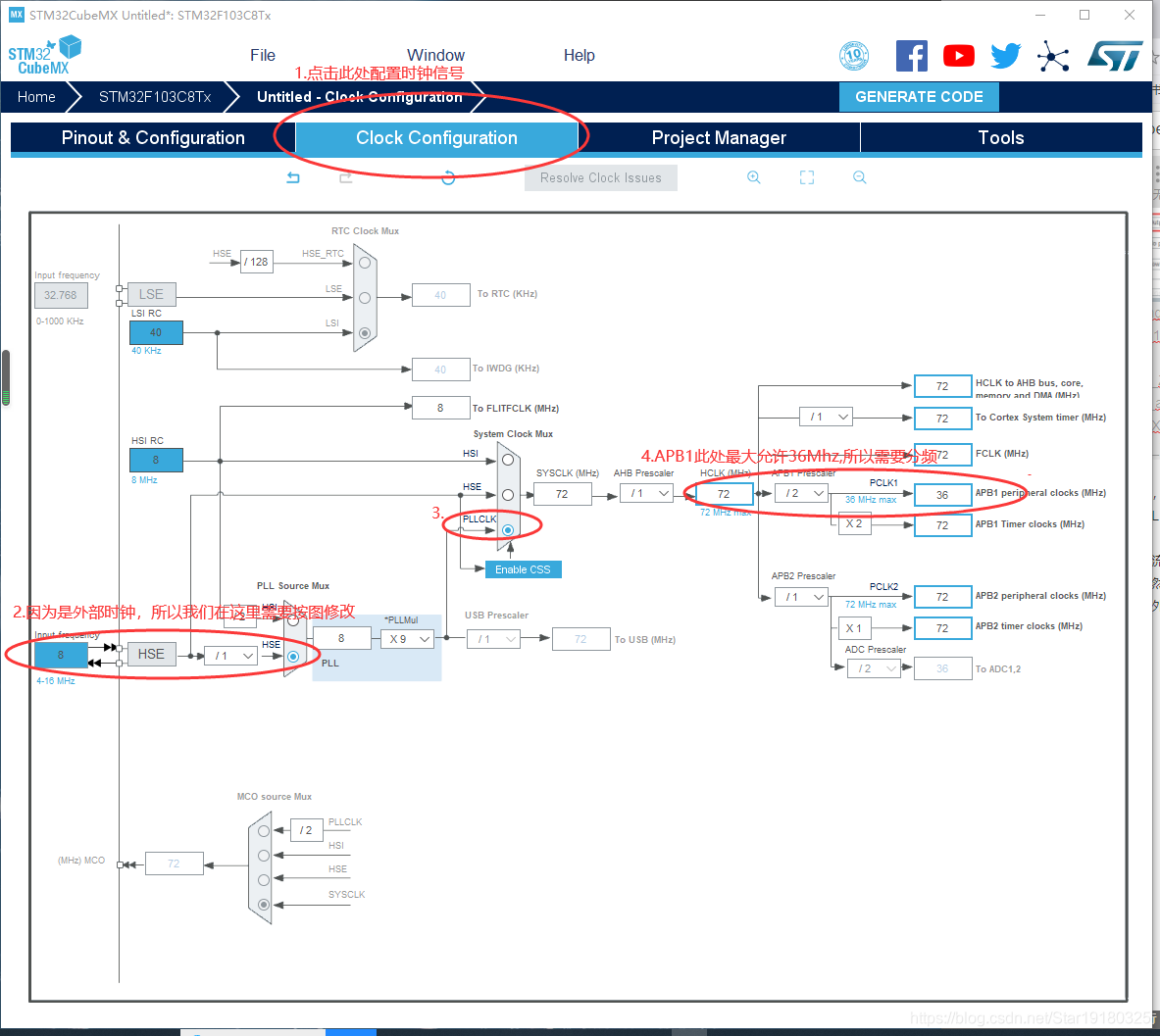Click the undo arrow icon
This screenshot has width=1160, height=1036.
click(x=293, y=177)
